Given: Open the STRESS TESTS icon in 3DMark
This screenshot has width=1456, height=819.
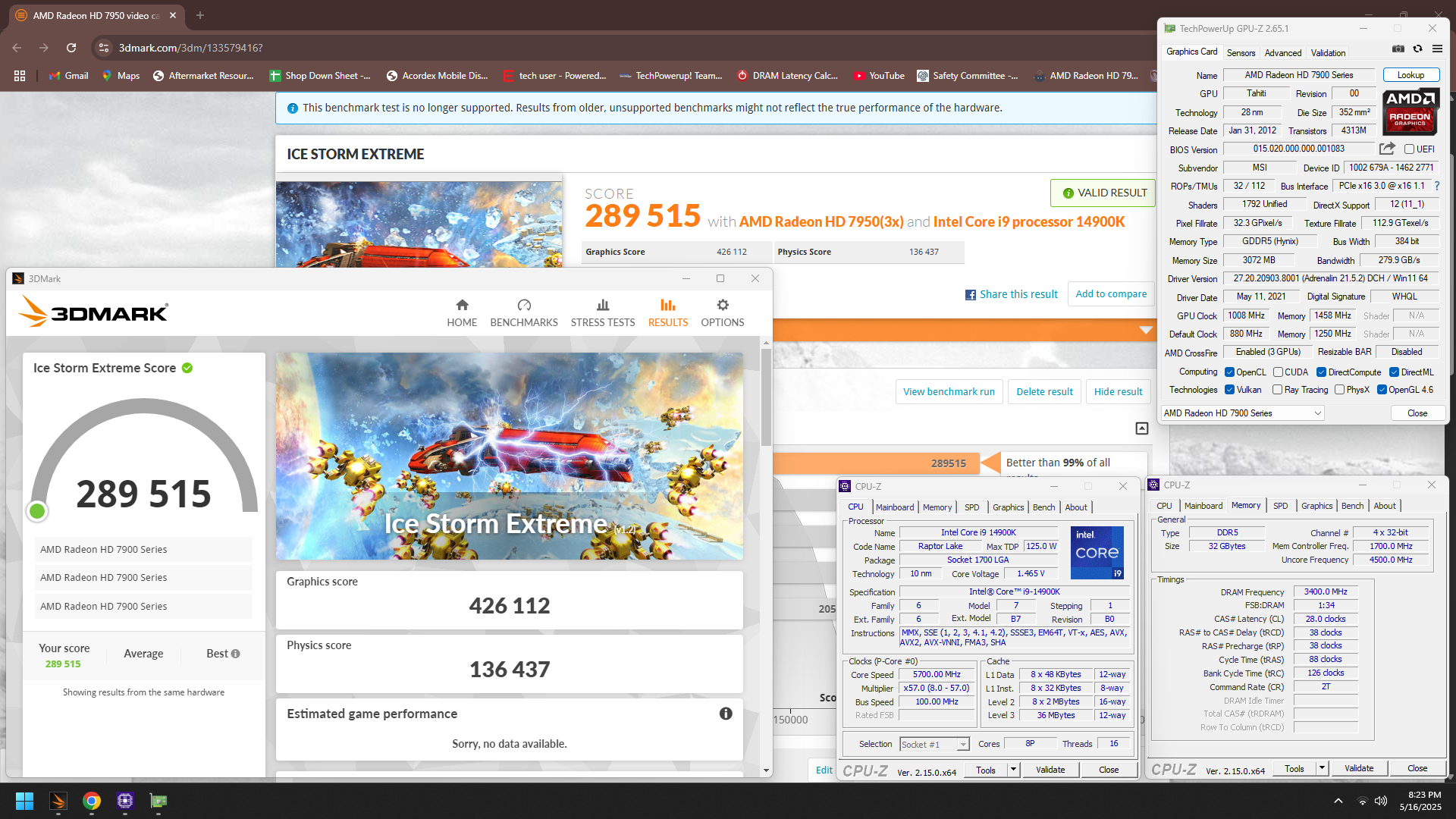Looking at the screenshot, I should [603, 305].
